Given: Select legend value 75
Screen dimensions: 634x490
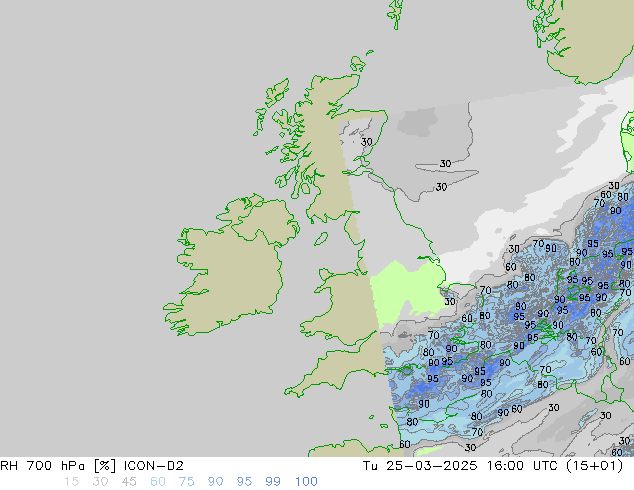Looking at the screenshot, I should (186, 482).
